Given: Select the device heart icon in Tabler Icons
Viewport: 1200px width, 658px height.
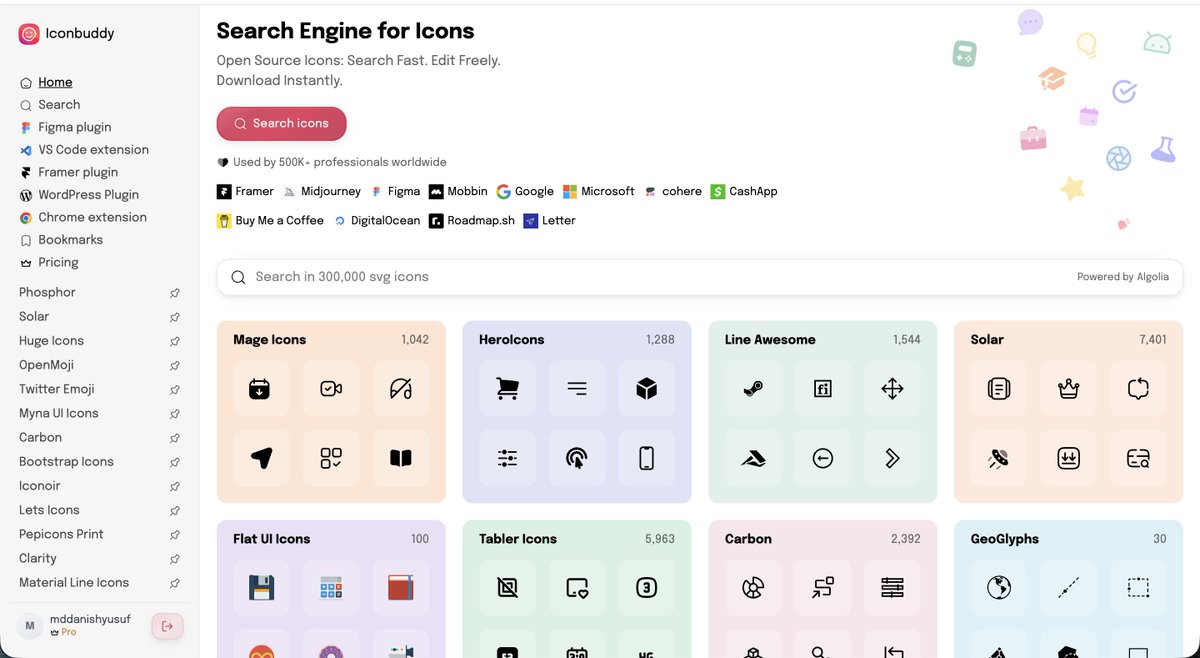Looking at the screenshot, I should [577, 588].
